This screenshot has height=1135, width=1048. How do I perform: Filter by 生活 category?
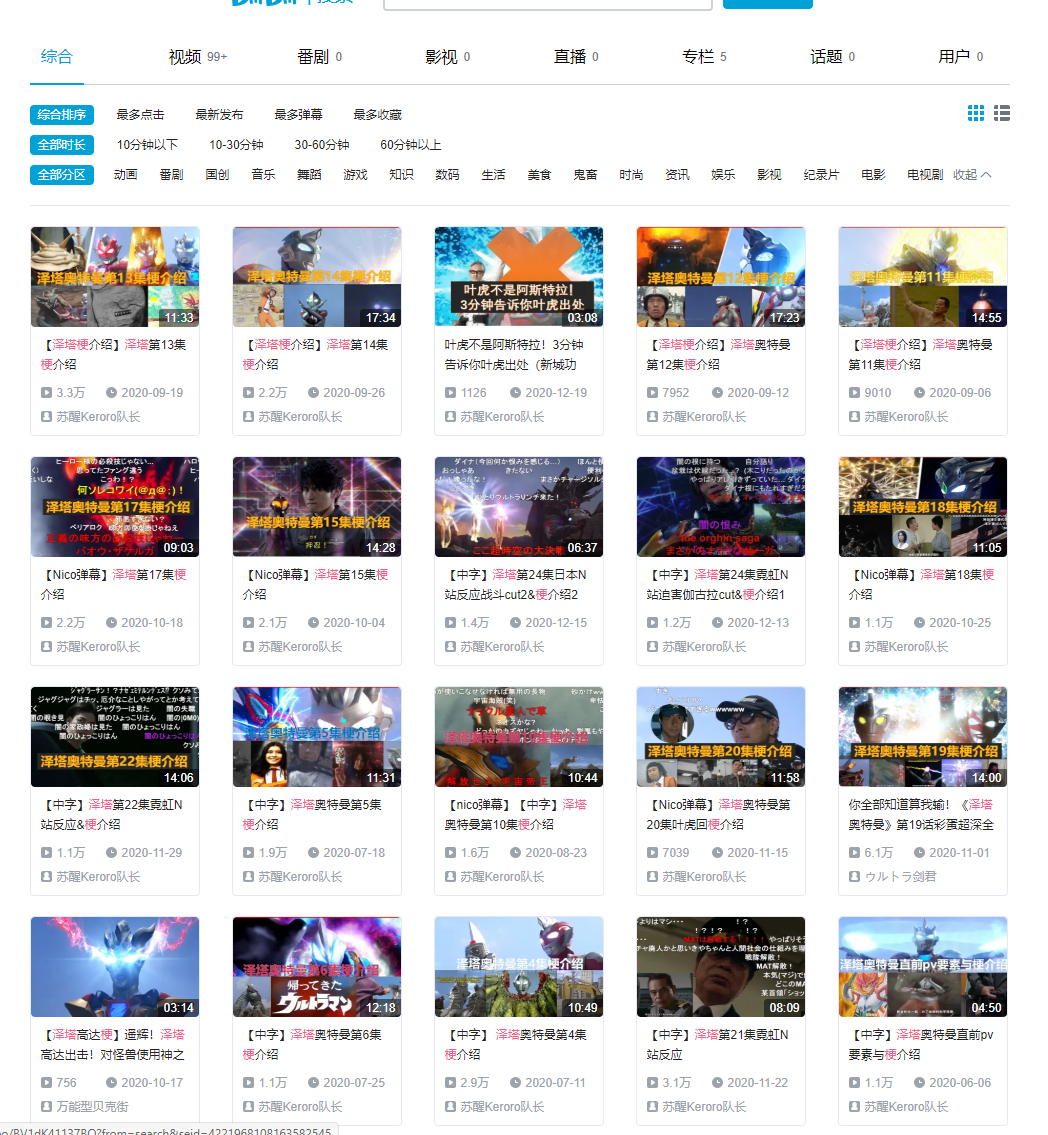[x=494, y=174]
